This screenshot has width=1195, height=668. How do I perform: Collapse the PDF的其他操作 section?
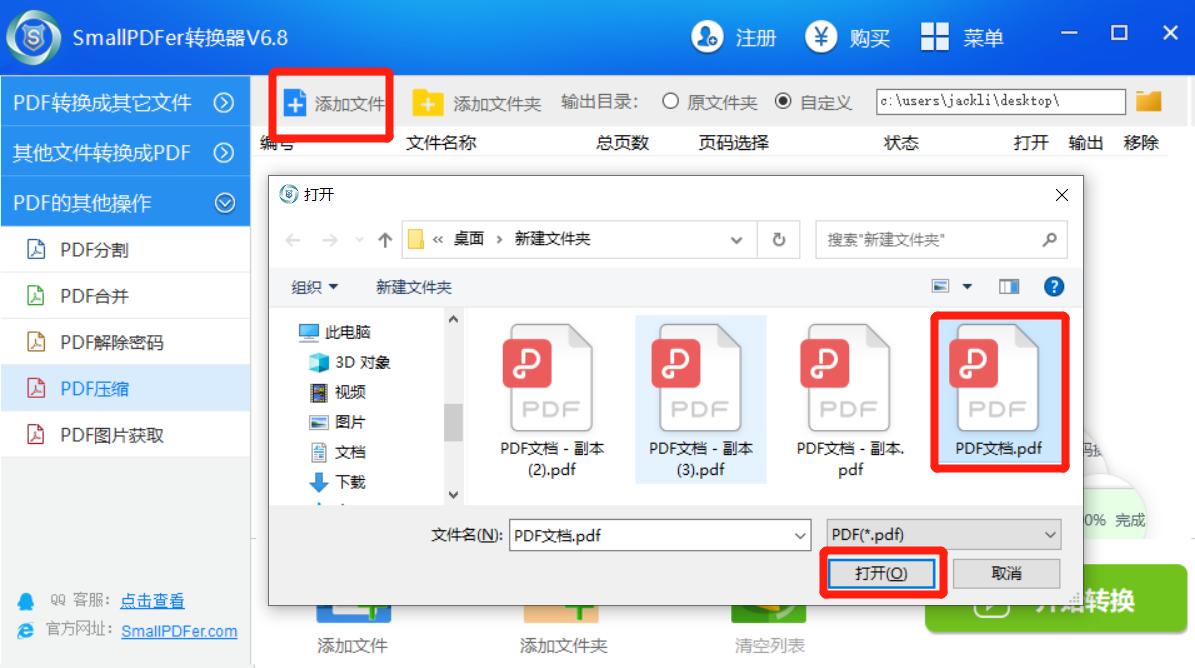(x=125, y=203)
